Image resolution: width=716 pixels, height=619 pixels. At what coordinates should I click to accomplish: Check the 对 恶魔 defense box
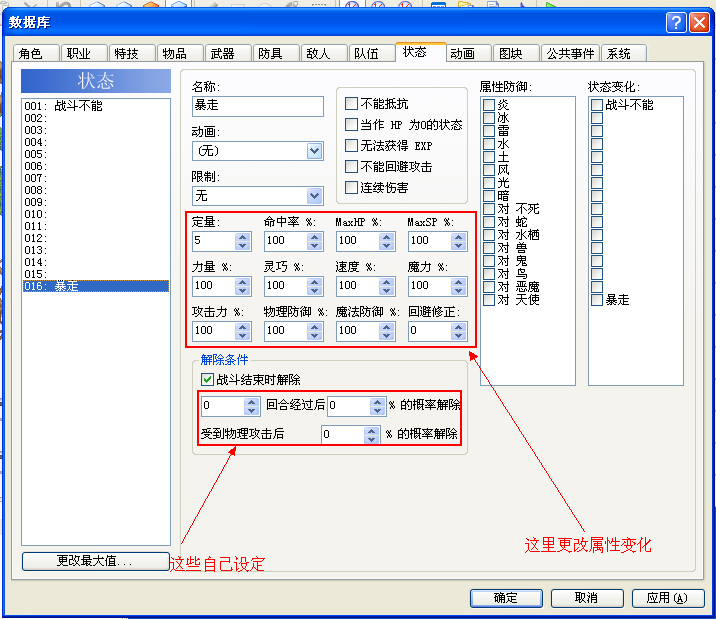489,287
